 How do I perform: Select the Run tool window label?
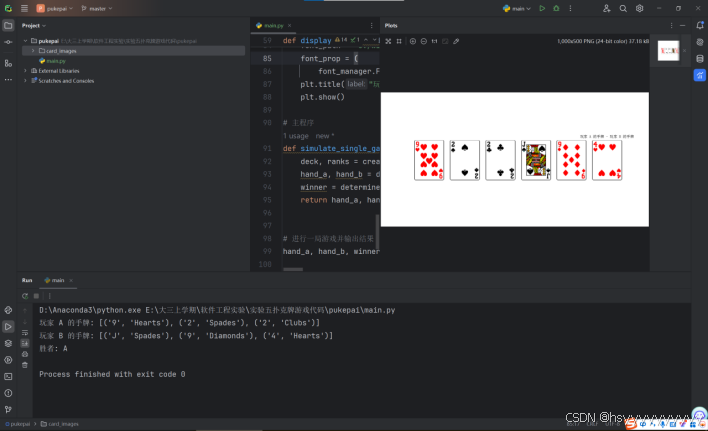tap(27, 280)
